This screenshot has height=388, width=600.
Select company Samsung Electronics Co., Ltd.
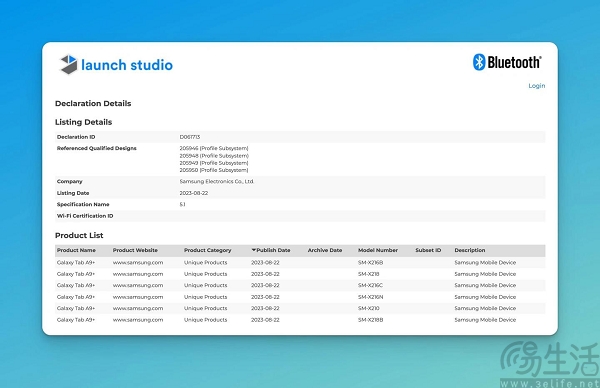pyautogui.click(x=217, y=181)
